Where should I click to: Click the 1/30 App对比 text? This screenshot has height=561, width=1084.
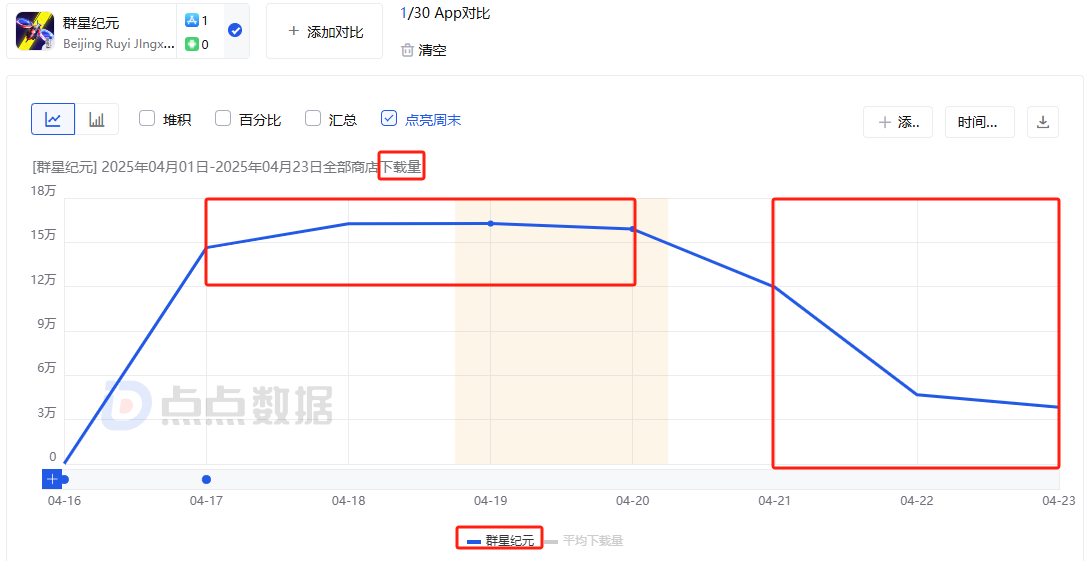pyautogui.click(x=445, y=13)
